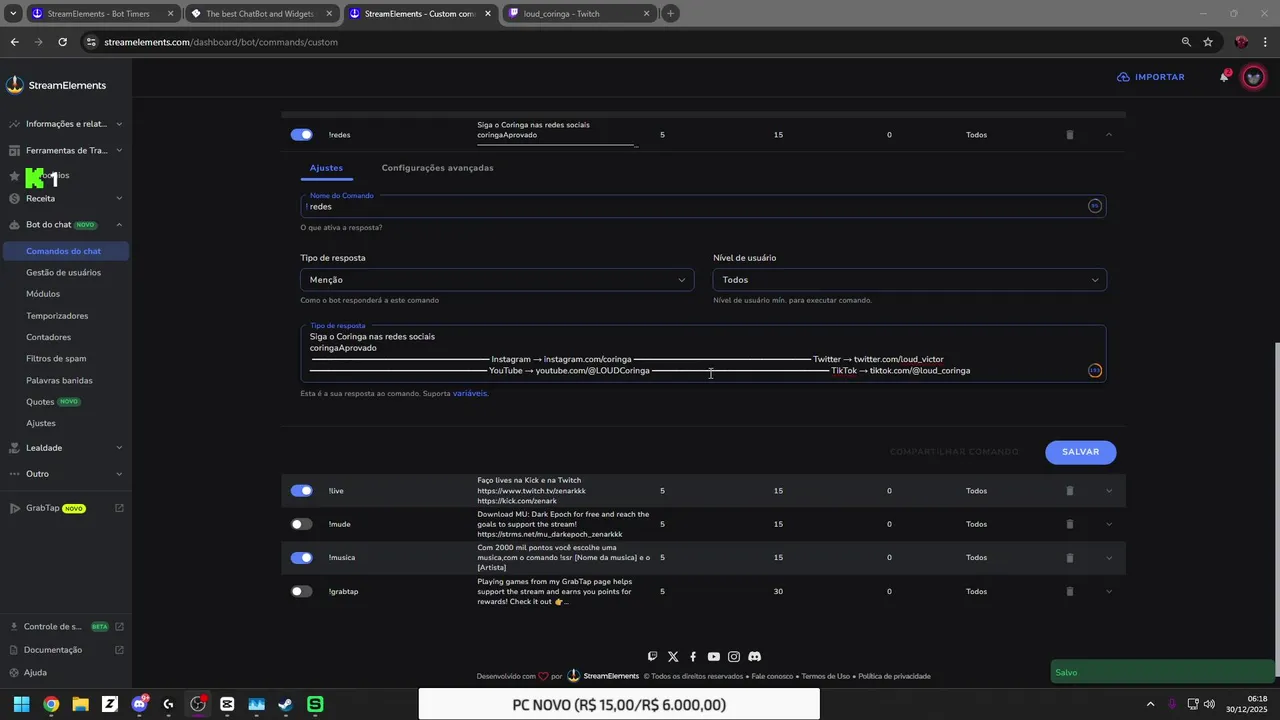Viewport: 1280px width, 720px height.
Task: Toggle the !redes command off
Action: pos(301,134)
